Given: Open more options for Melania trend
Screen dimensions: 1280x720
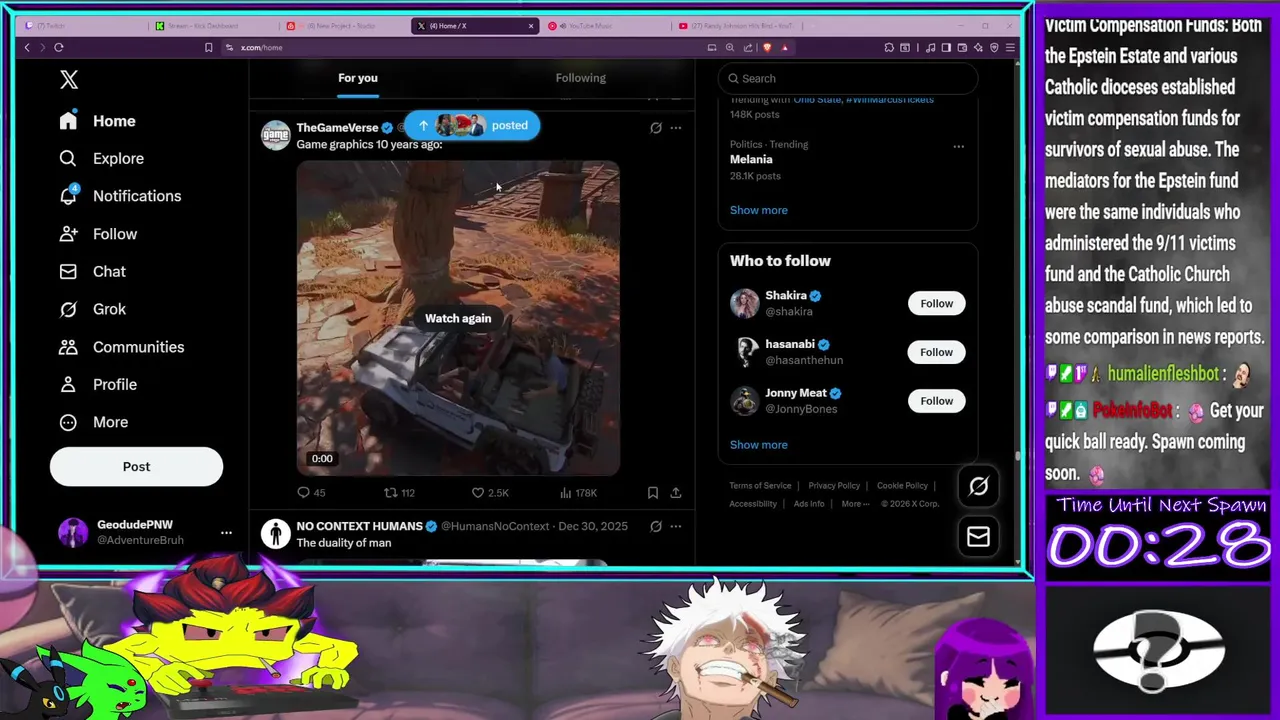Looking at the screenshot, I should (x=958, y=147).
